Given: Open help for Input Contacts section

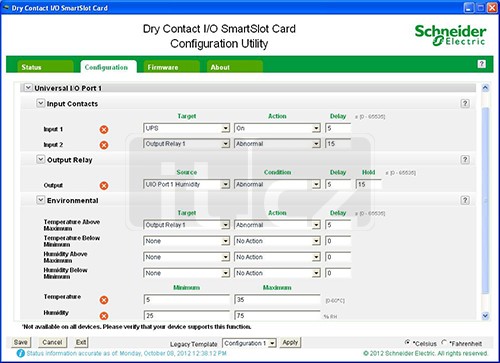Looking at the screenshot, I should (x=465, y=103).
